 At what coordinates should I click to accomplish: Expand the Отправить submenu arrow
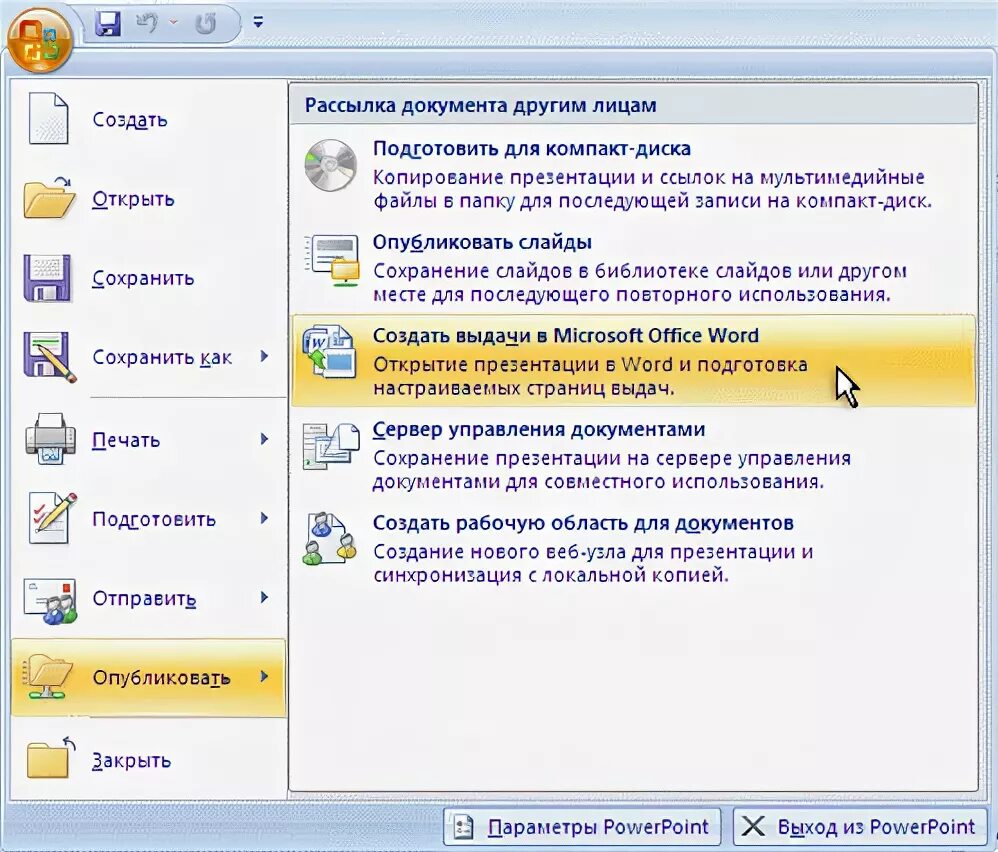264,597
